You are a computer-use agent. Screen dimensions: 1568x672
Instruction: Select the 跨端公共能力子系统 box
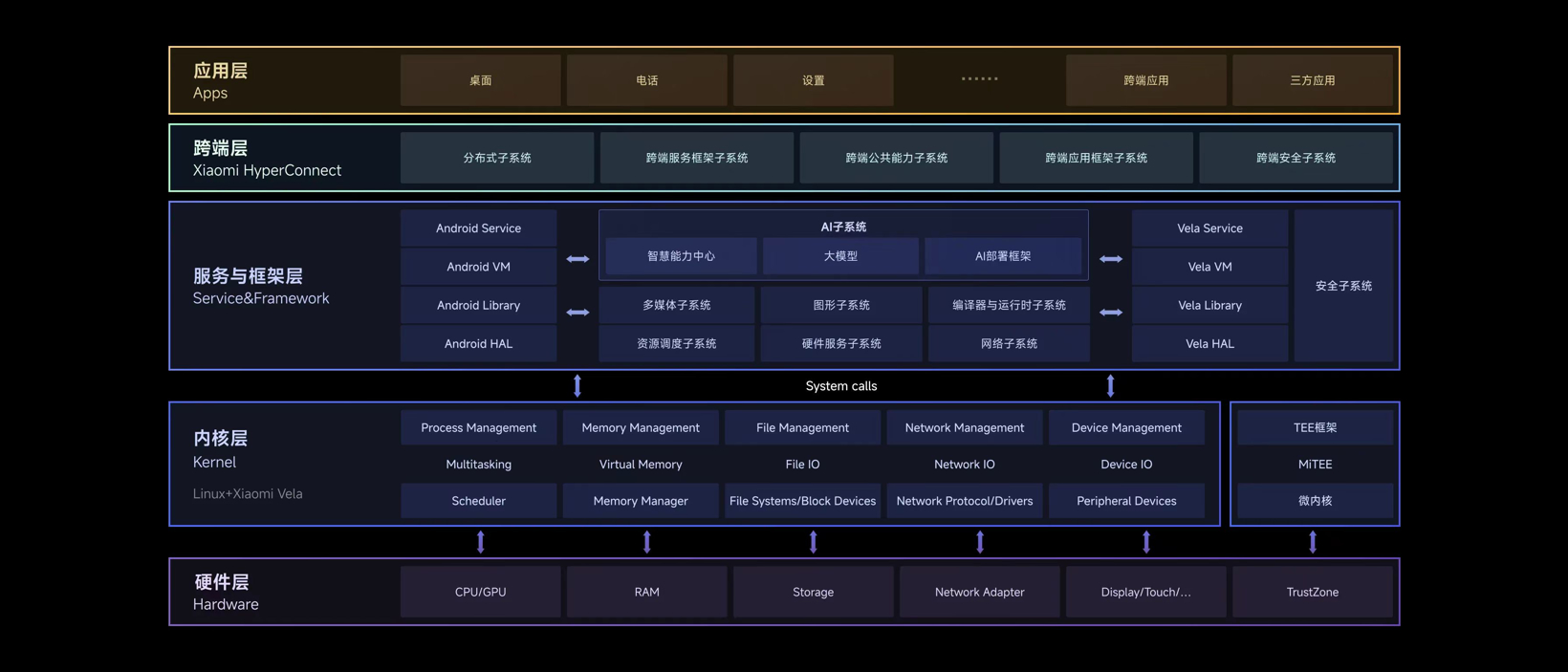pos(896,158)
